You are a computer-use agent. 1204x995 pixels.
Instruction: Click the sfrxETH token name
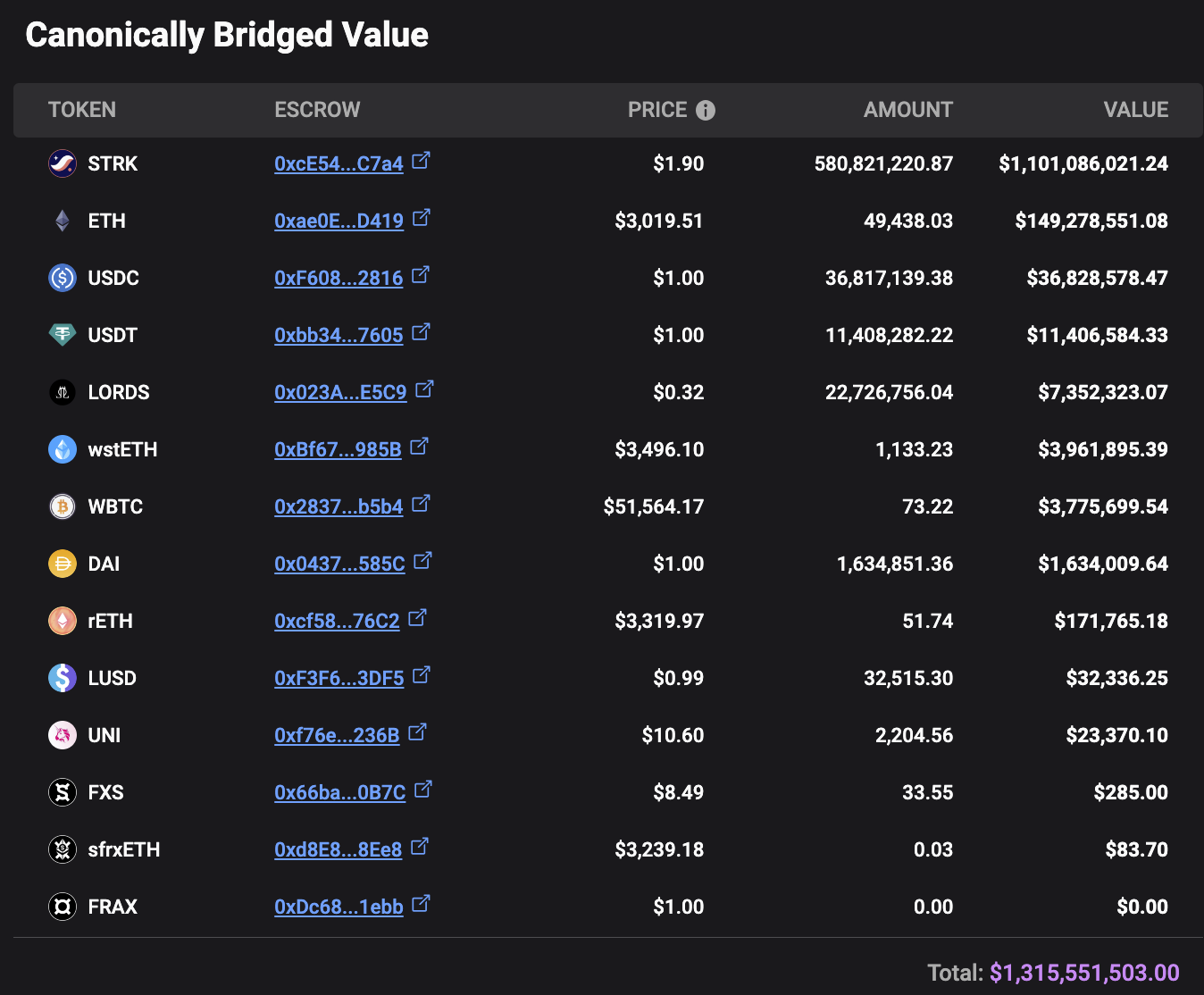pos(124,849)
